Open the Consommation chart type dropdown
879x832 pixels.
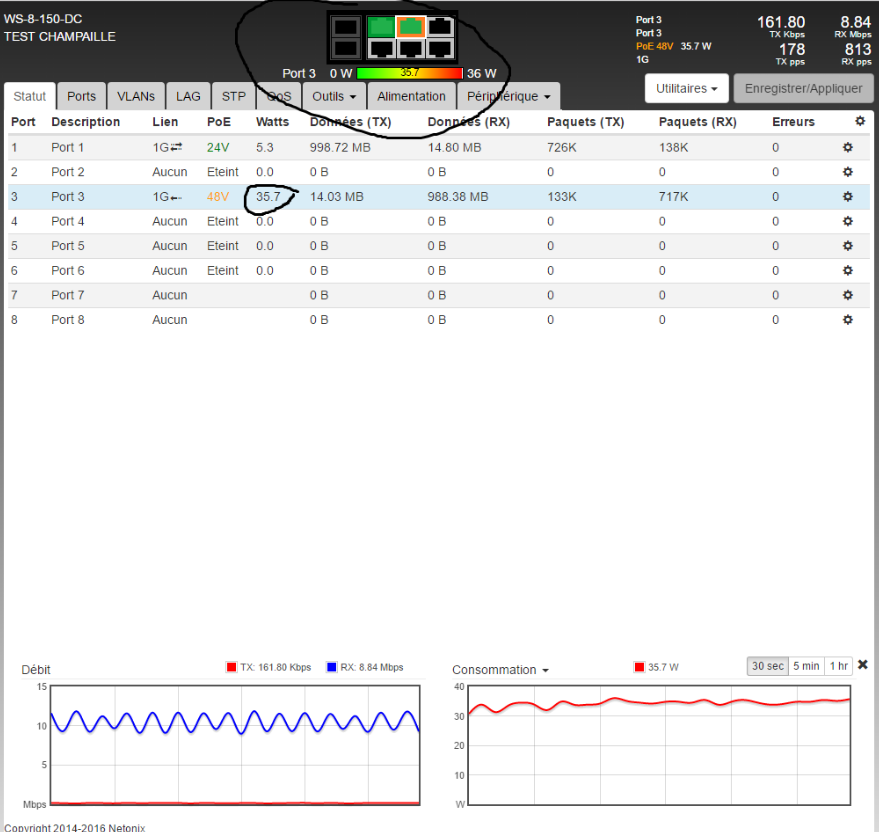pos(500,670)
